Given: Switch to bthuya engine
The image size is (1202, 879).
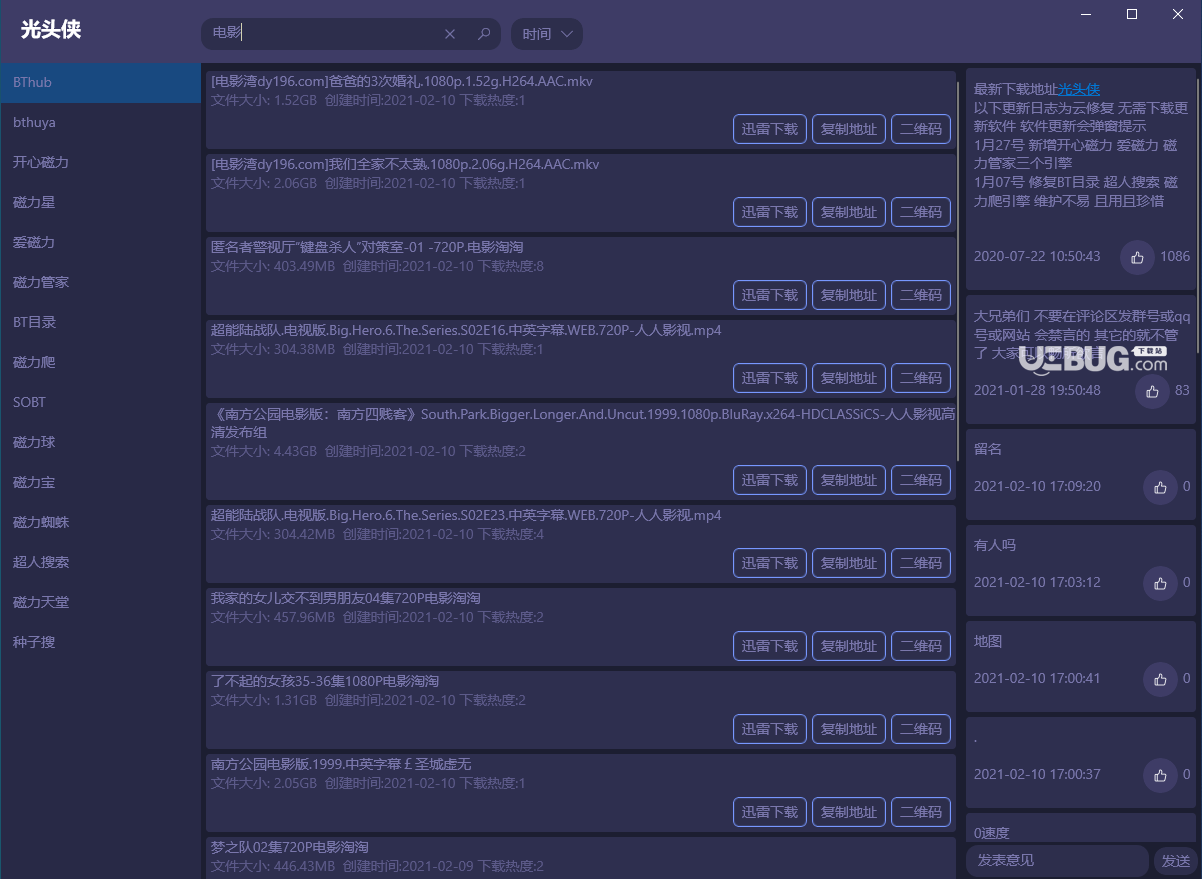Looking at the screenshot, I should coord(100,122).
